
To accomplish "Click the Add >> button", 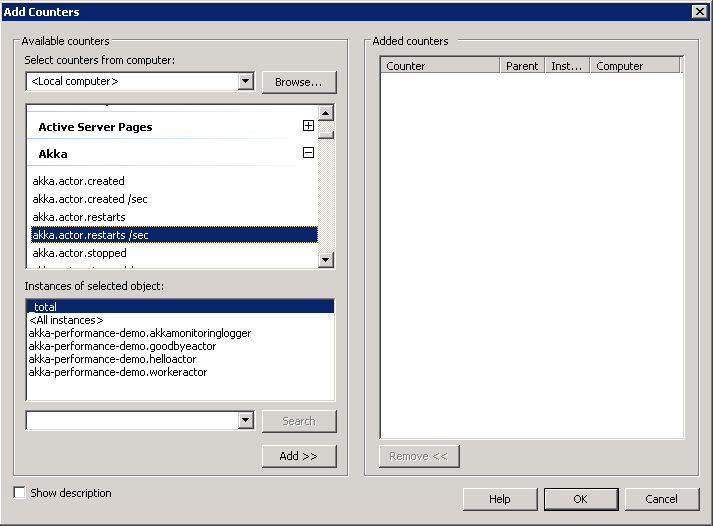I will click(x=299, y=456).
